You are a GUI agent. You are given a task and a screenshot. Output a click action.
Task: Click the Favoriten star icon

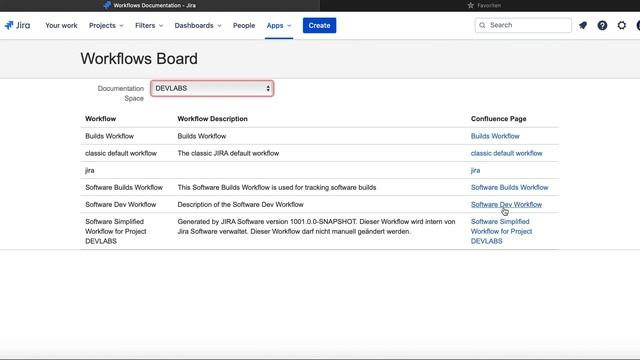click(x=471, y=5)
